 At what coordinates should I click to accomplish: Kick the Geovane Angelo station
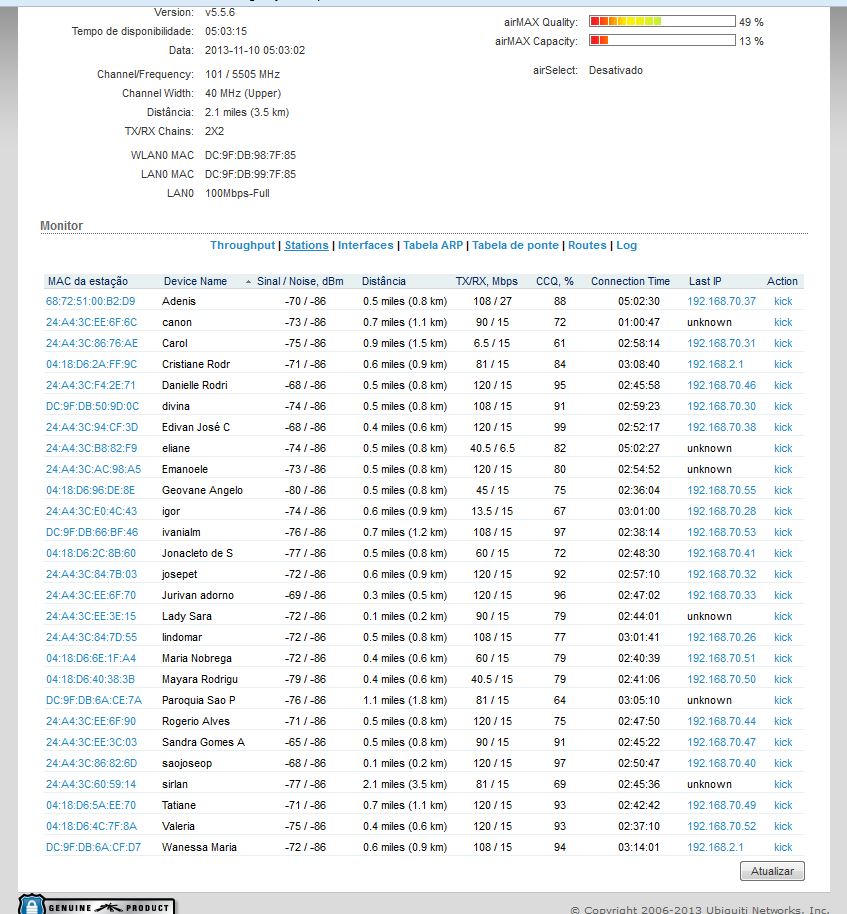coord(783,490)
